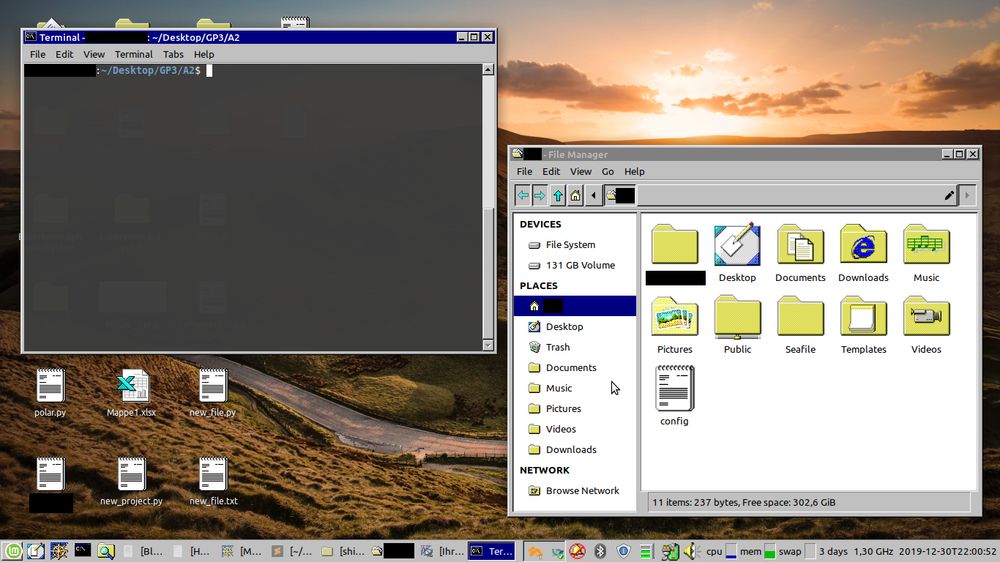1000x562 pixels.
Task: Open the Downloads folder with the globe icon
Action: point(863,253)
